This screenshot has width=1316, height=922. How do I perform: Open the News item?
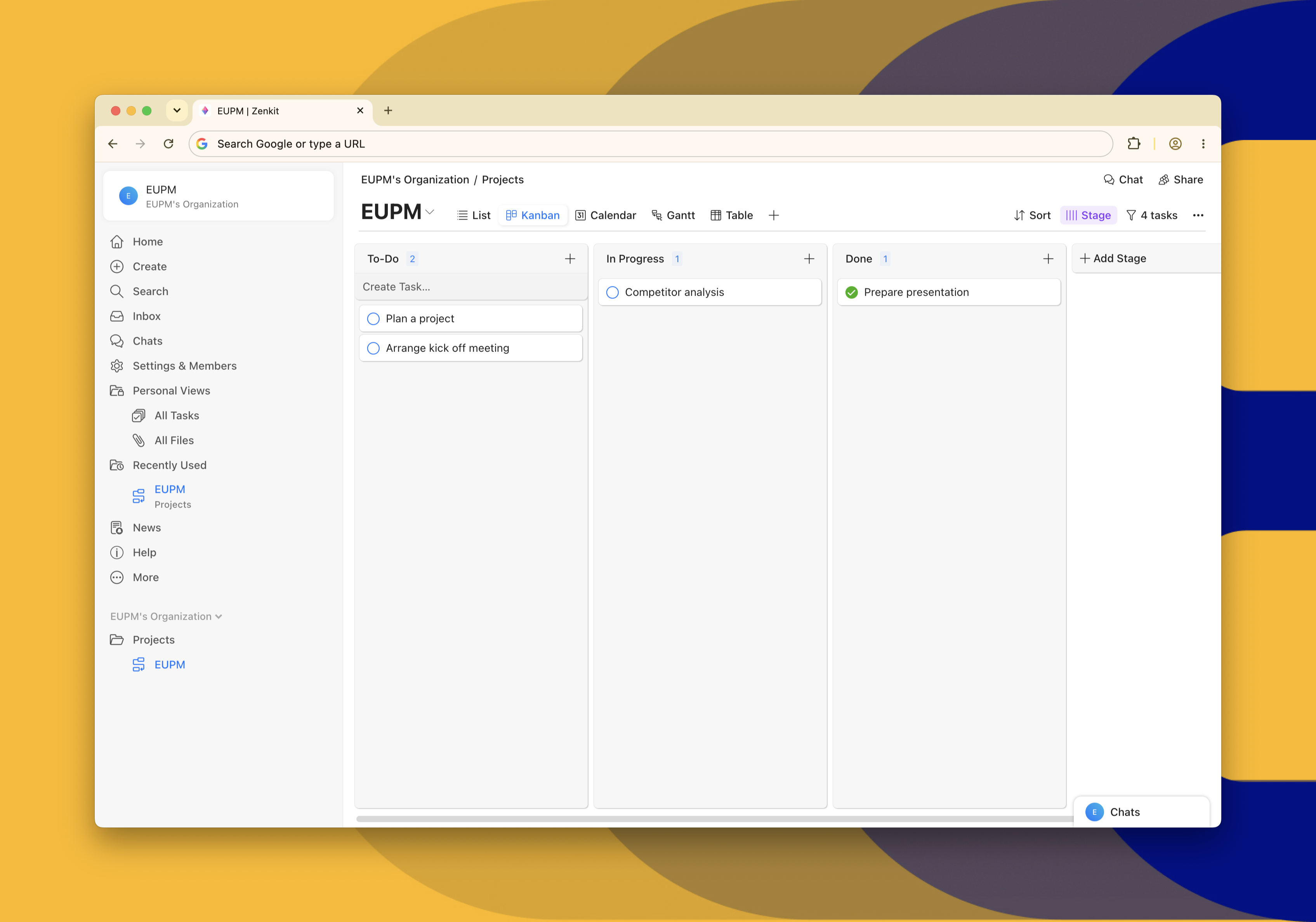[135, 528]
